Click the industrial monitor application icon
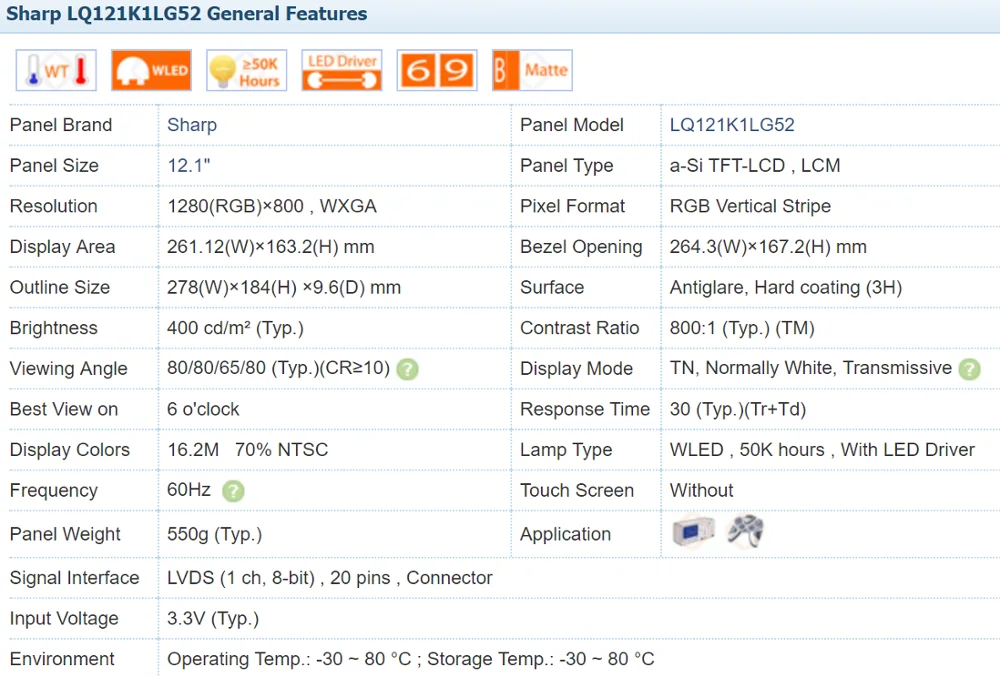This screenshot has height=677, width=1000. (x=693, y=531)
